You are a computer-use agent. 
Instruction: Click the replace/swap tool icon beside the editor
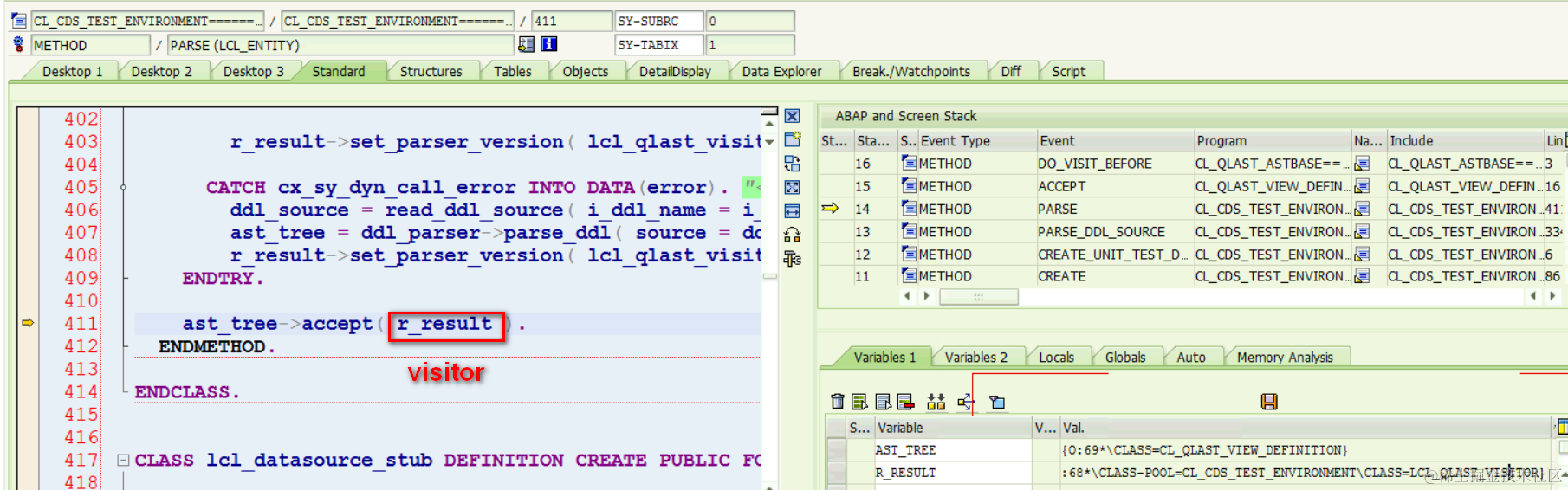coord(792,164)
